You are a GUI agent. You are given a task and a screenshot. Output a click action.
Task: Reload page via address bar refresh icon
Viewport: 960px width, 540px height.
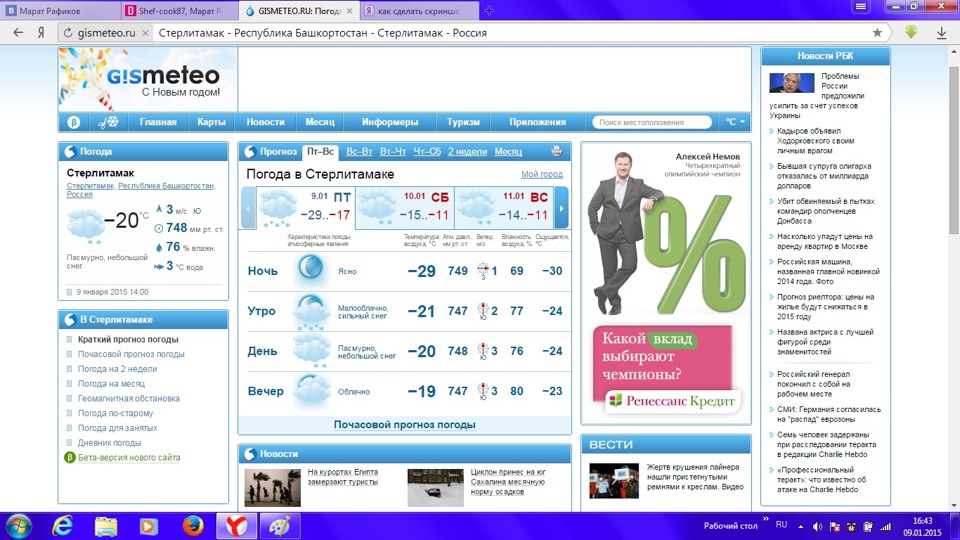click(68, 33)
